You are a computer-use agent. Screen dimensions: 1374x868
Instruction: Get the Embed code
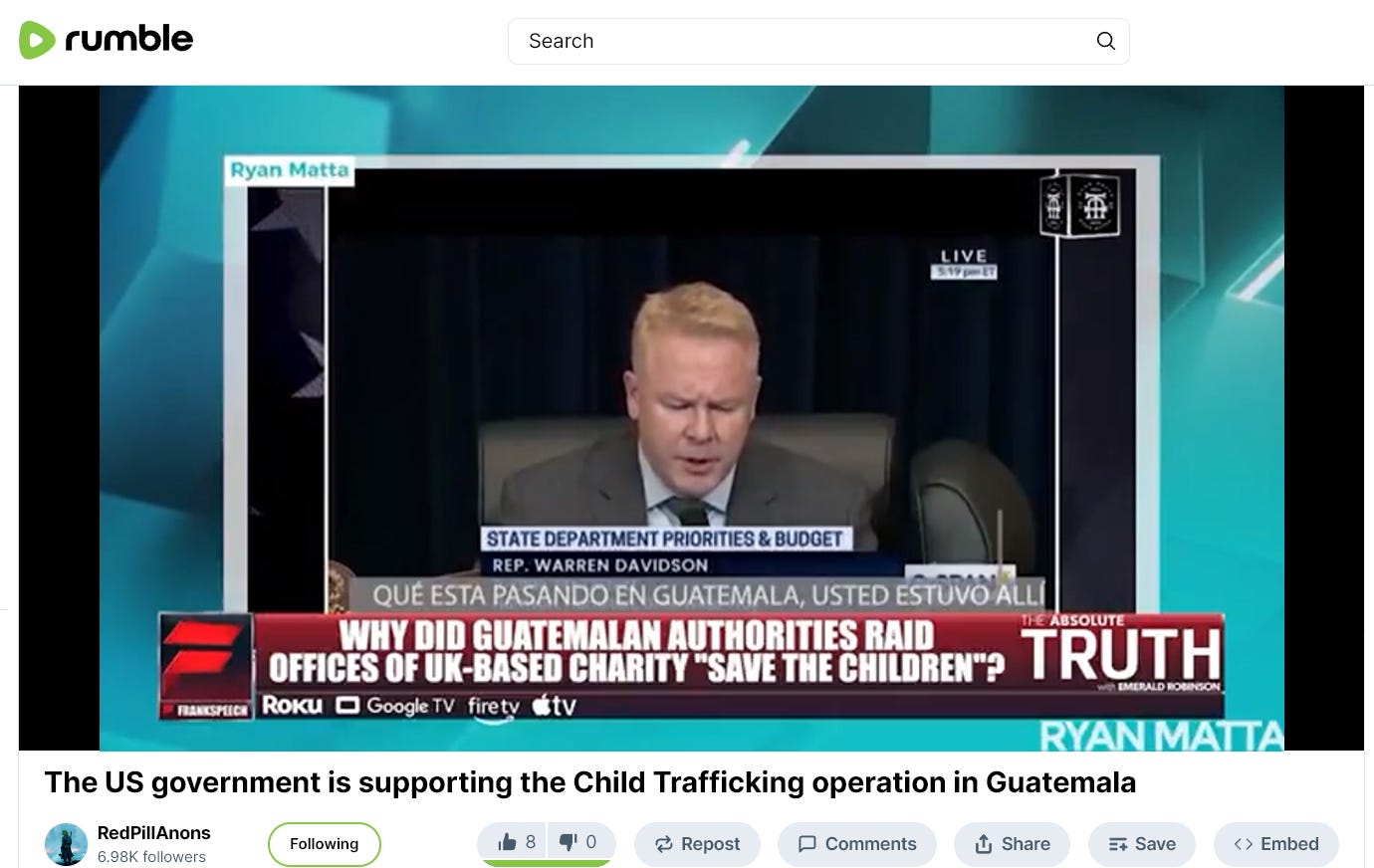[1276, 844]
